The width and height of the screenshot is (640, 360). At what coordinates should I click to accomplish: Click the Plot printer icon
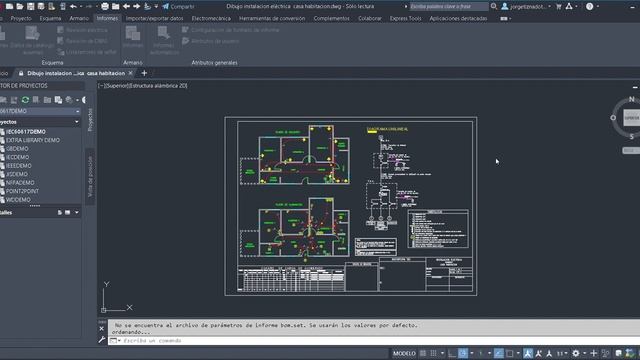click(x=105, y=7)
